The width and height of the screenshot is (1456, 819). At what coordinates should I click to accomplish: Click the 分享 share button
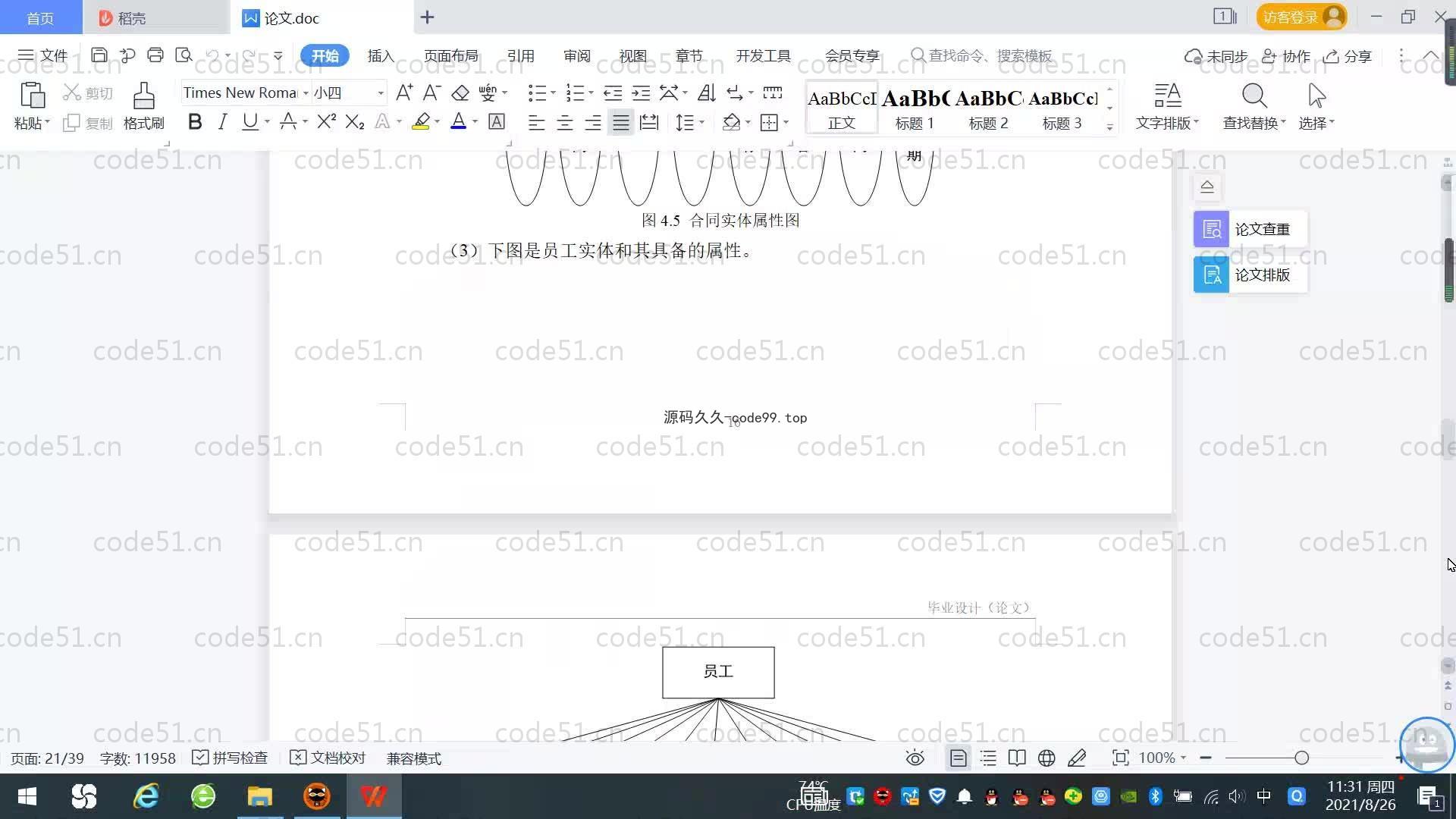point(1348,56)
